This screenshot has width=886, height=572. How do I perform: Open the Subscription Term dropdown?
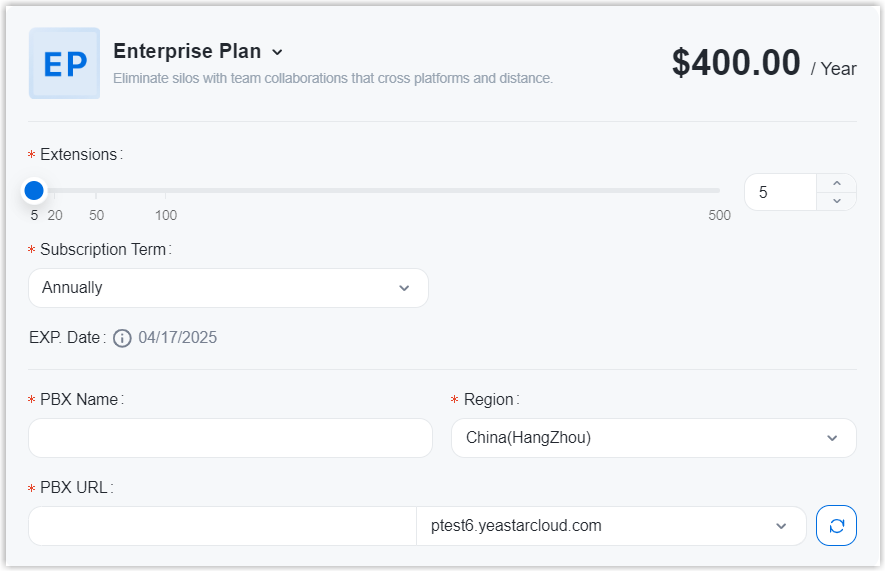tap(228, 288)
